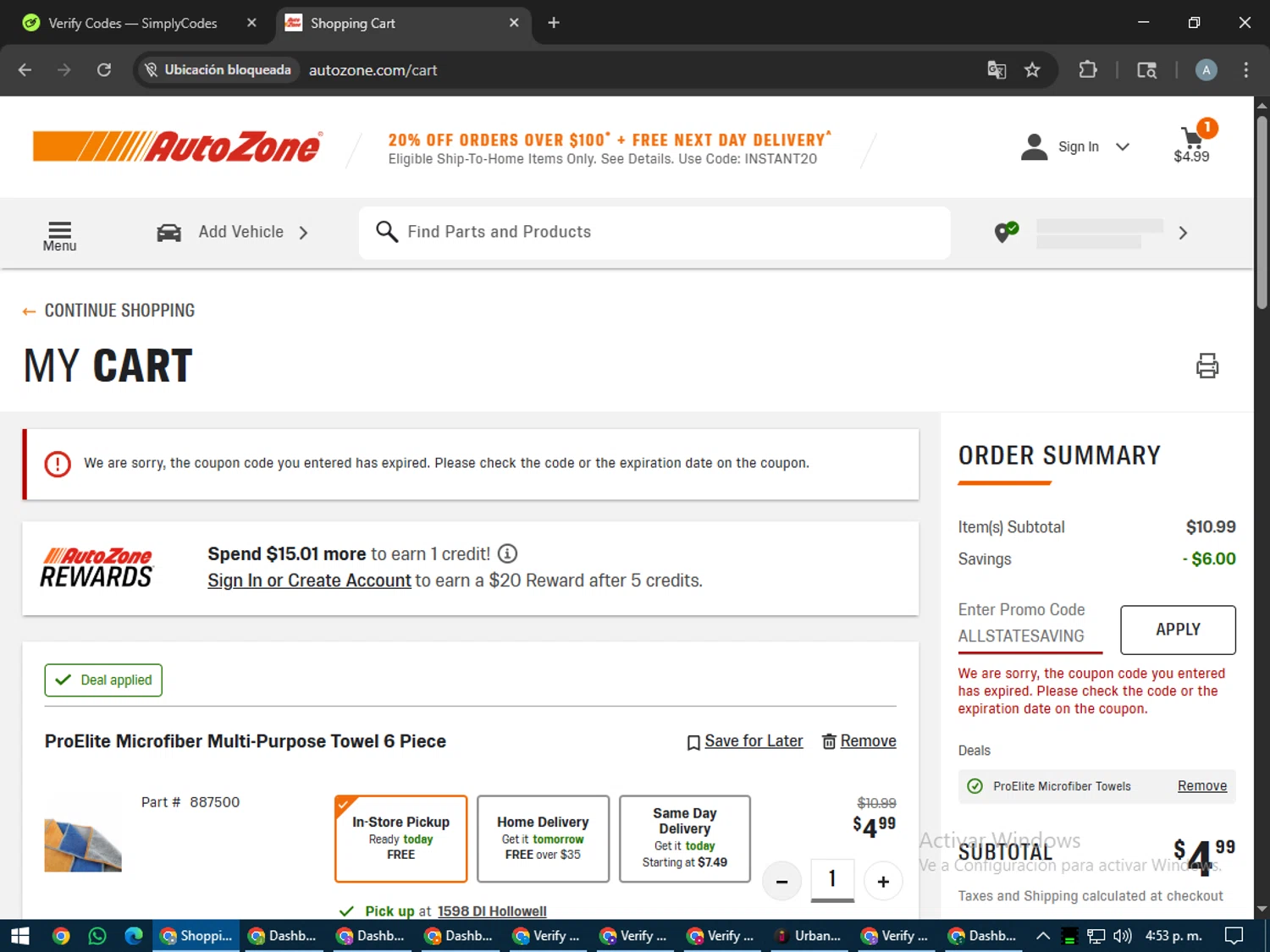
Task: Increase quantity with plus button
Action: (883, 882)
